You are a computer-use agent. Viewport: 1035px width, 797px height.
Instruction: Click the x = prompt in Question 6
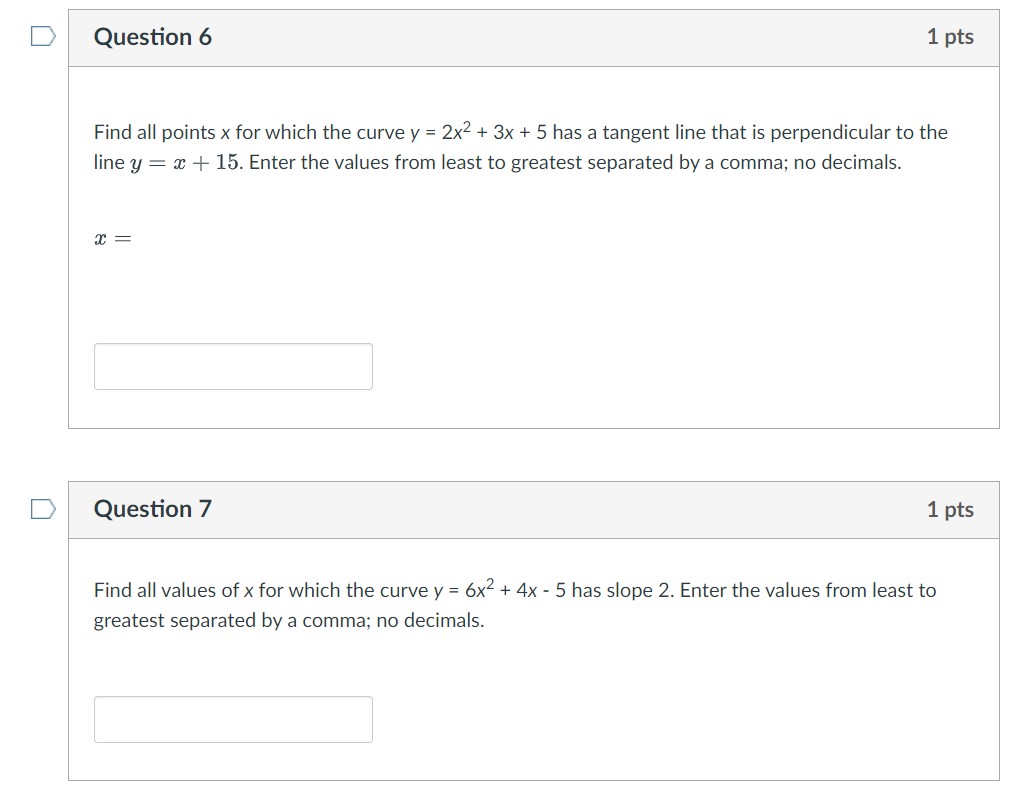110,237
